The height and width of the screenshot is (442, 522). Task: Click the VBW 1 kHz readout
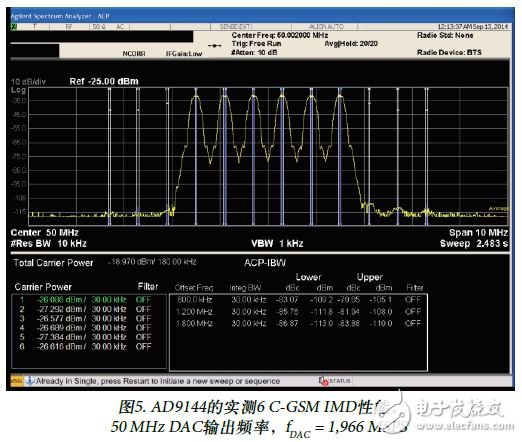(277, 244)
